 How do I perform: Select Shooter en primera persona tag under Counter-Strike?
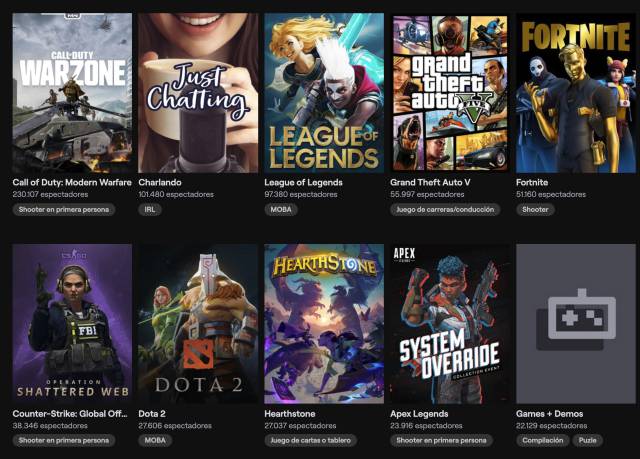coord(64,440)
